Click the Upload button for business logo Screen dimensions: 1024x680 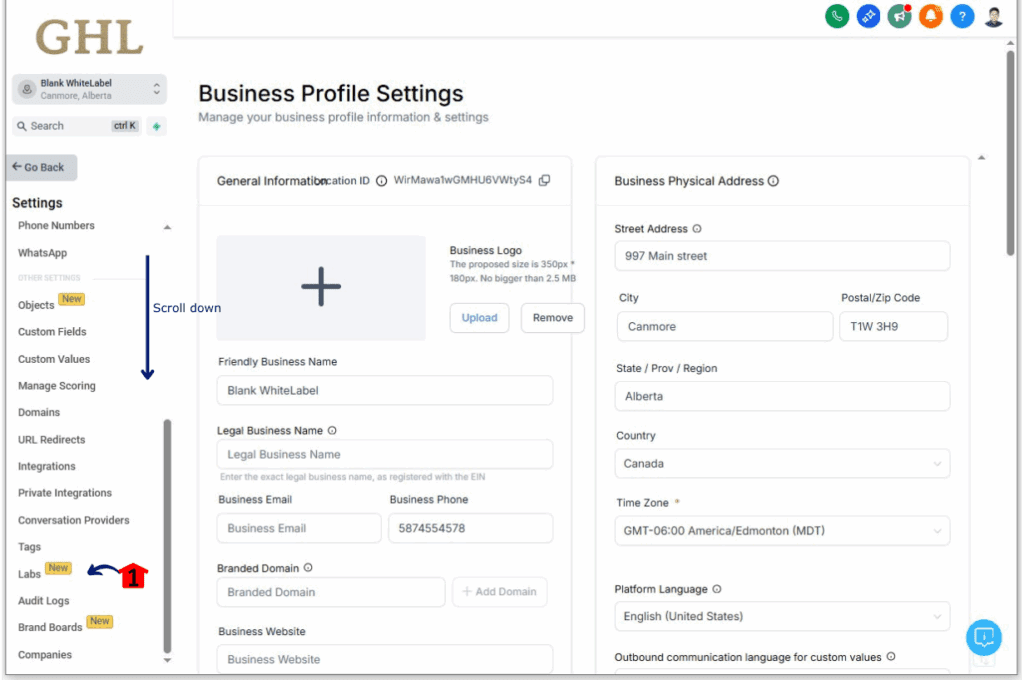(x=479, y=318)
